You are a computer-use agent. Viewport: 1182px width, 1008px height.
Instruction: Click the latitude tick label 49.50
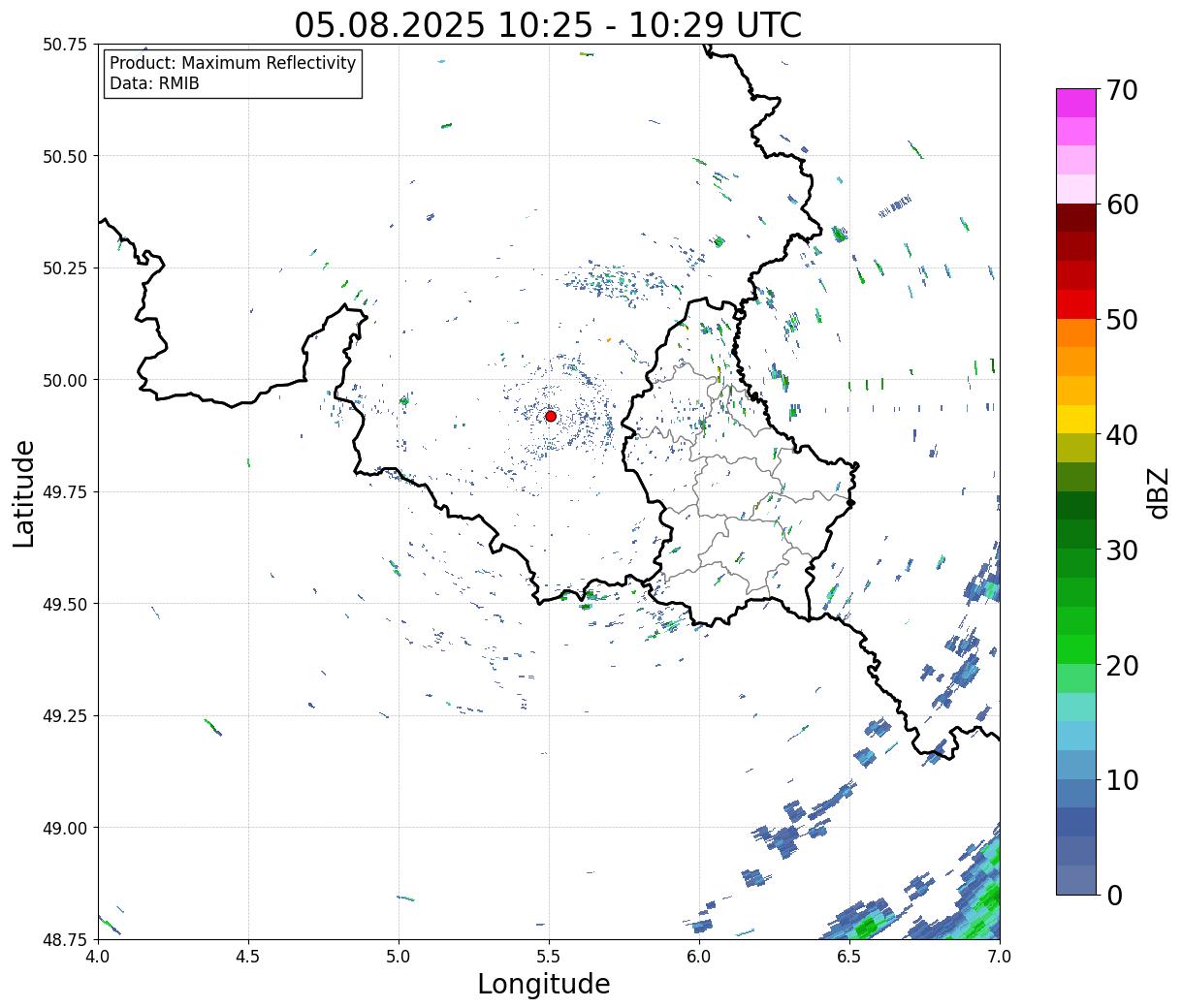coord(65,604)
